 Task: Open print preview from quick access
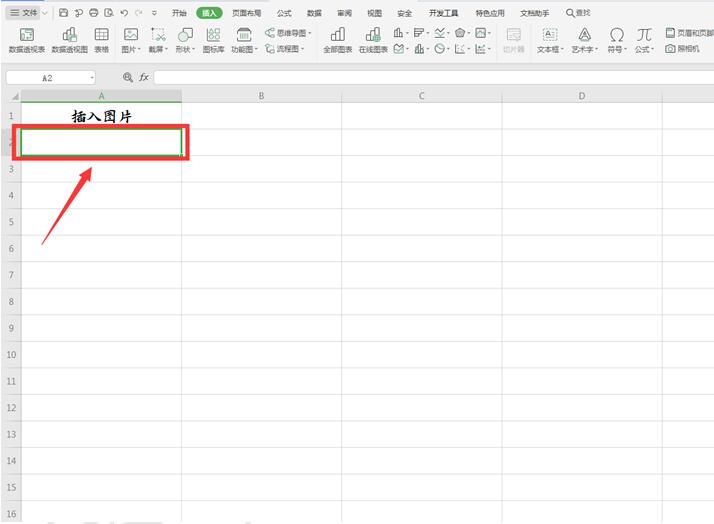(109, 13)
